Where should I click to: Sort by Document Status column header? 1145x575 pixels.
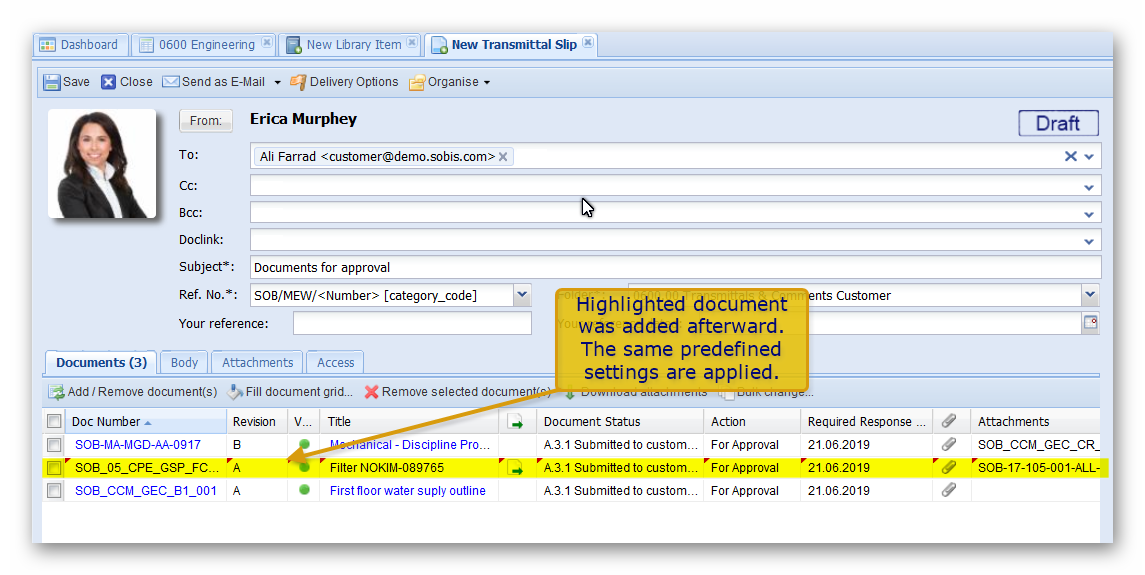coord(620,422)
